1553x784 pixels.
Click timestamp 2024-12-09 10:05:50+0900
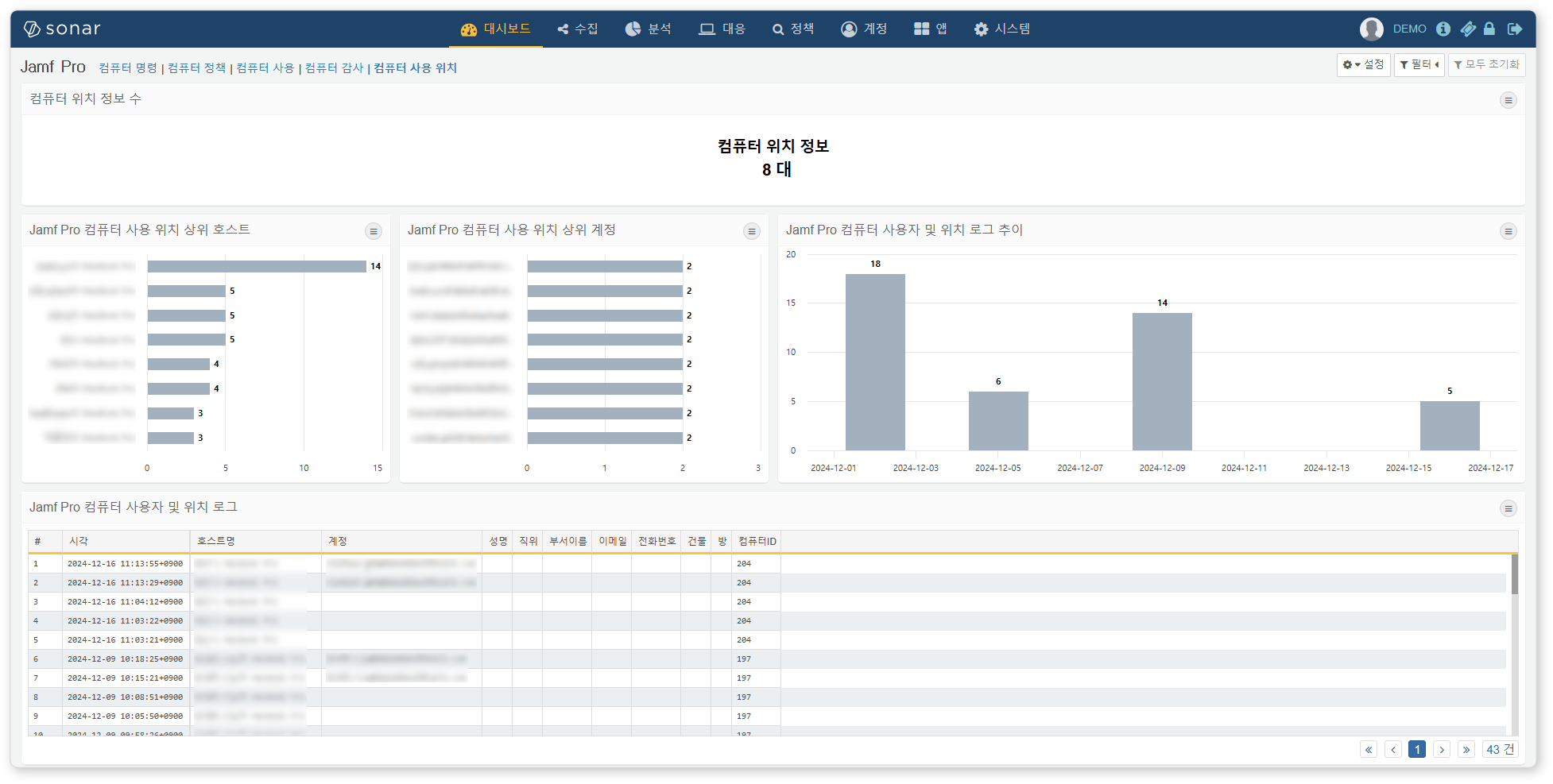pyautogui.click(x=125, y=716)
